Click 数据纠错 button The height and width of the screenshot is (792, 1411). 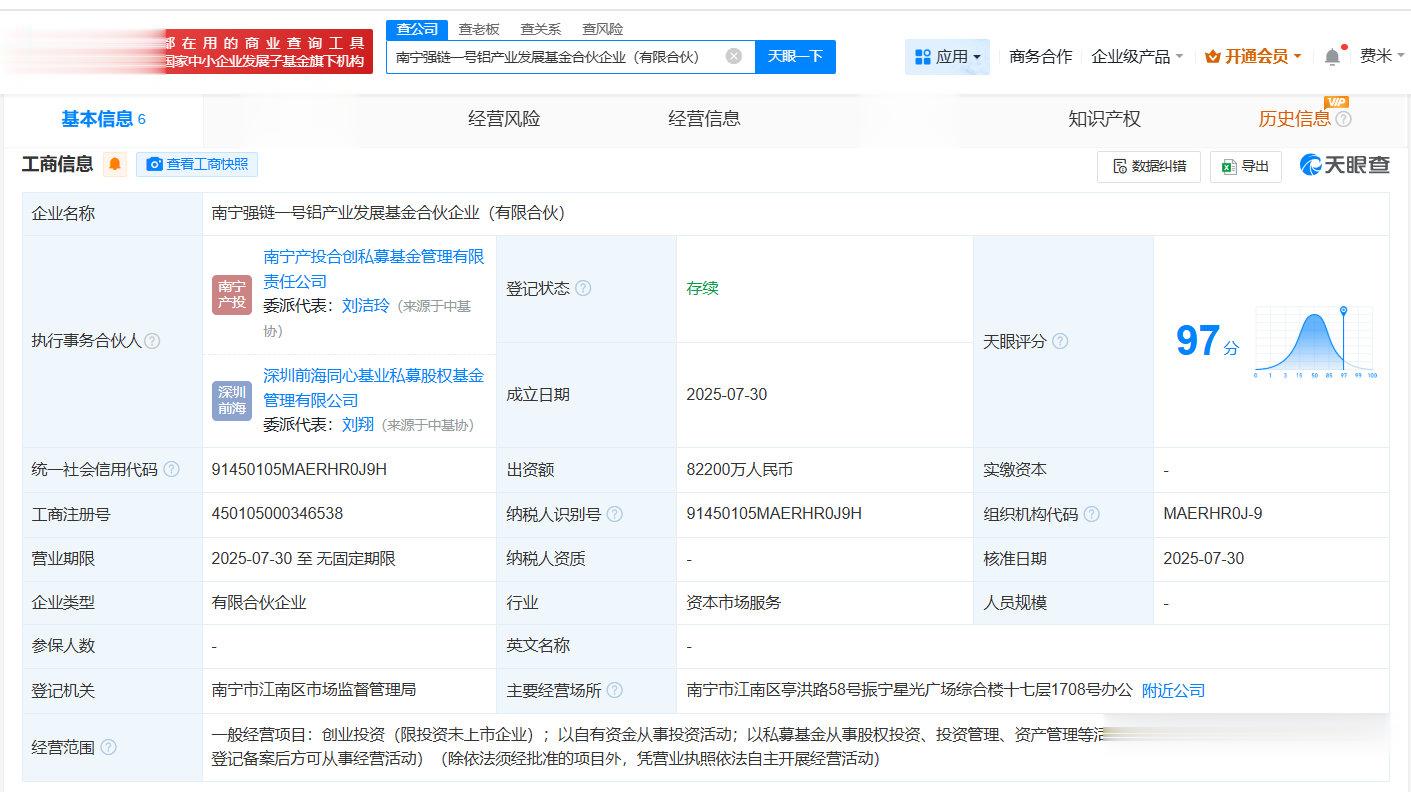[1148, 166]
